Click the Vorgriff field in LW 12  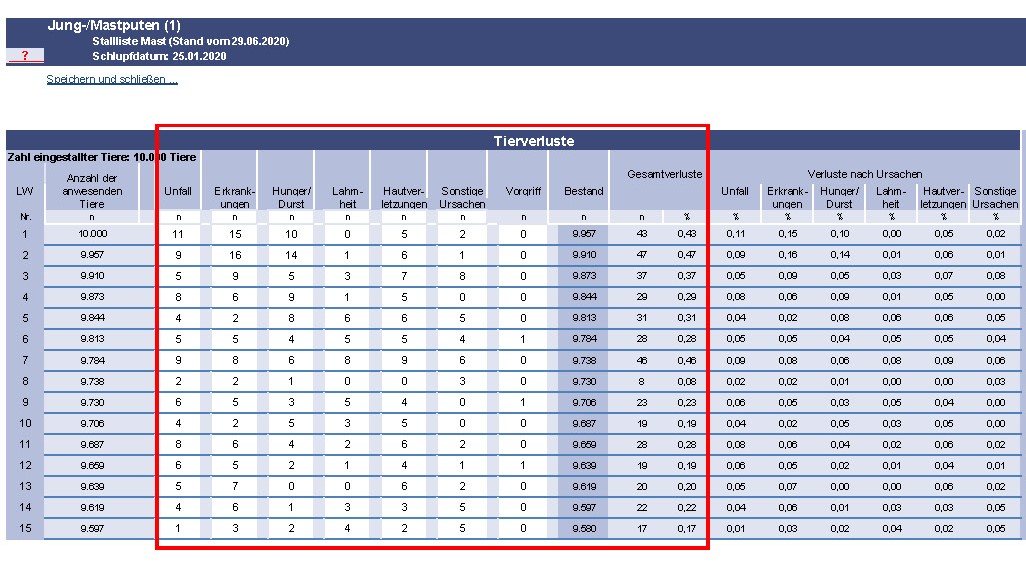[522, 465]
